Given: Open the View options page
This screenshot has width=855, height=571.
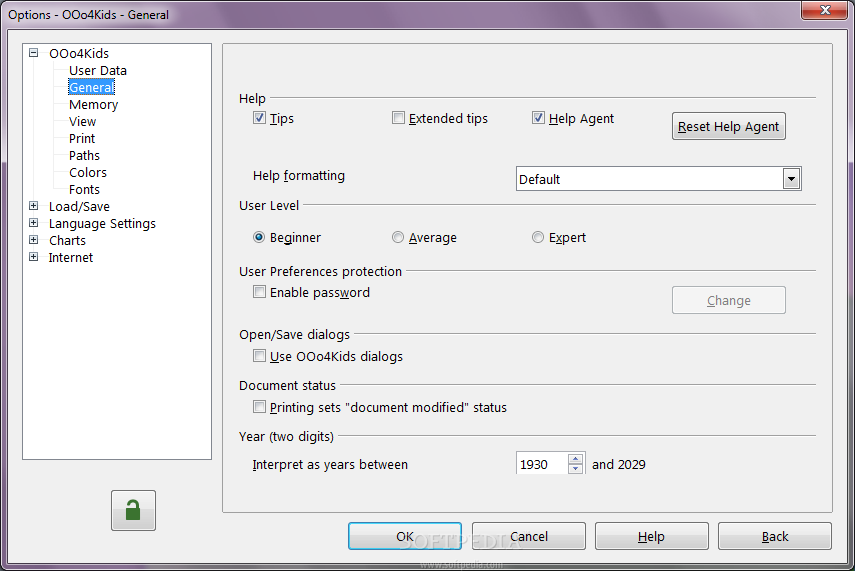Looking at the screenshot, I should point(82,122).
